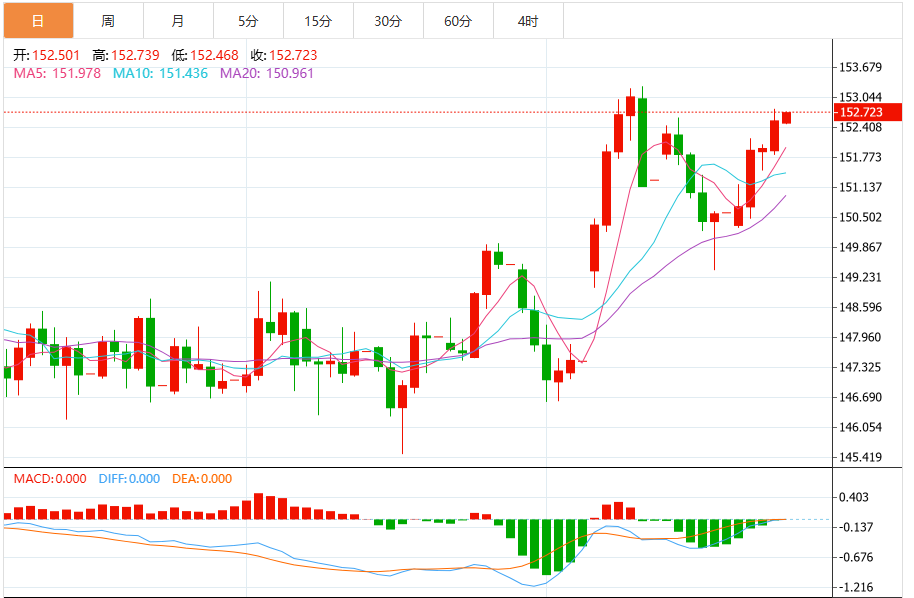Open the 4时 four-hour chart tab
914x598 pixels.
click(528, 21)
